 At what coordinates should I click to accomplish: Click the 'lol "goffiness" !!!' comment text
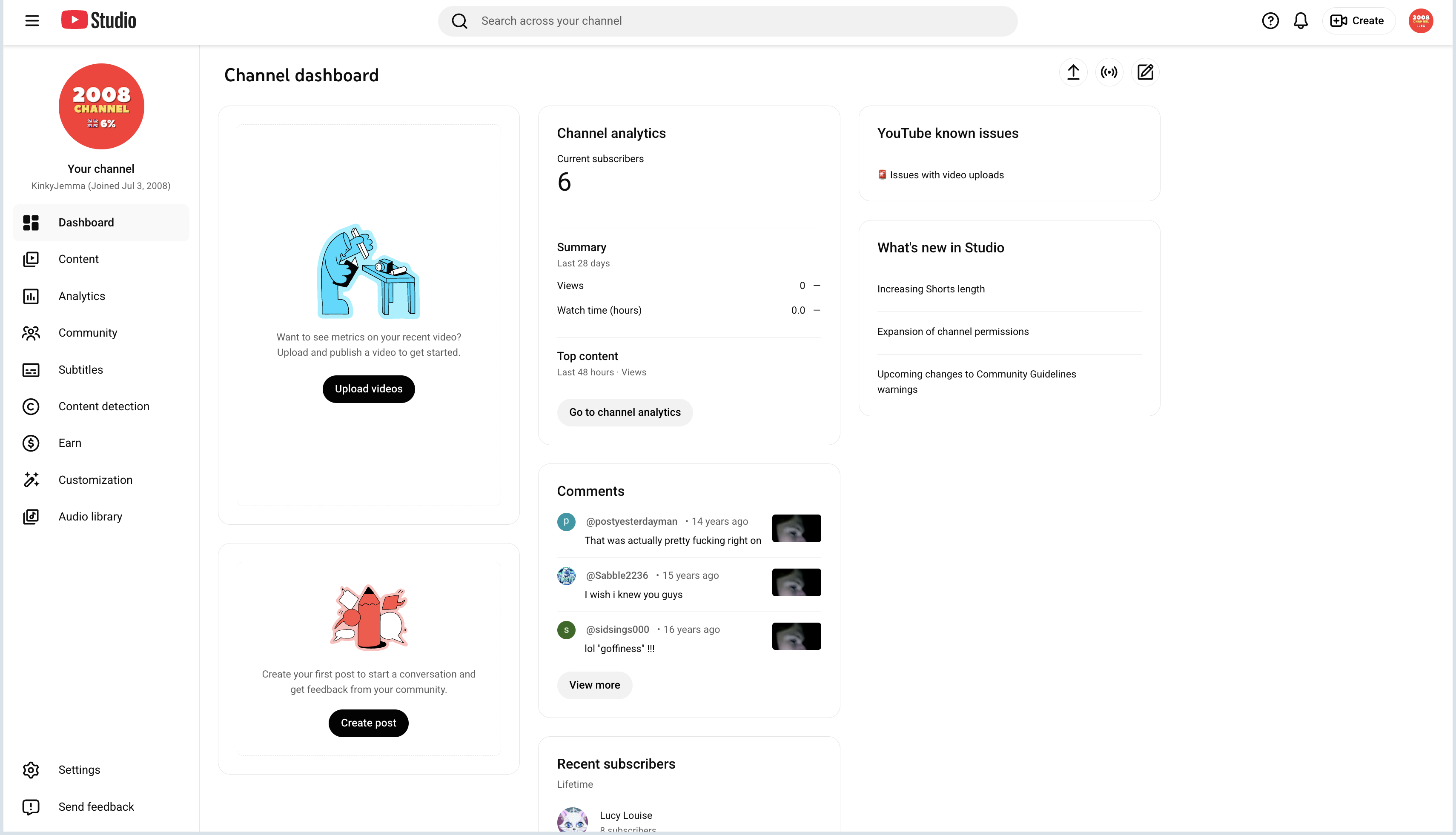point(619,649)
